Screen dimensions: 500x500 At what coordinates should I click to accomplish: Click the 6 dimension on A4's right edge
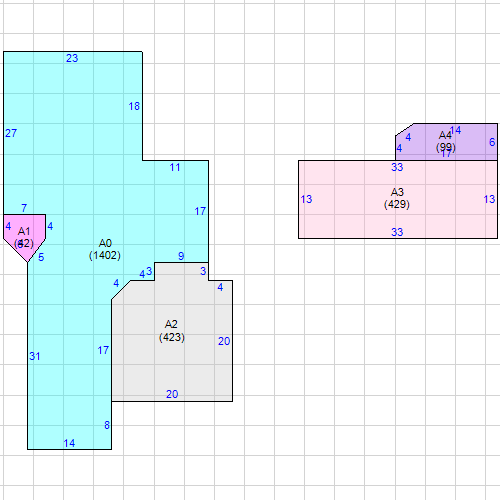pyautogui.click(x=492, y=142)
